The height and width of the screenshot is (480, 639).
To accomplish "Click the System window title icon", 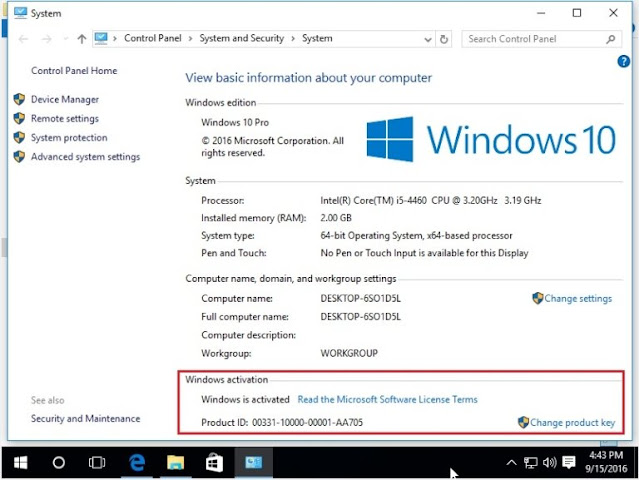I will click(x=20, y=13).
